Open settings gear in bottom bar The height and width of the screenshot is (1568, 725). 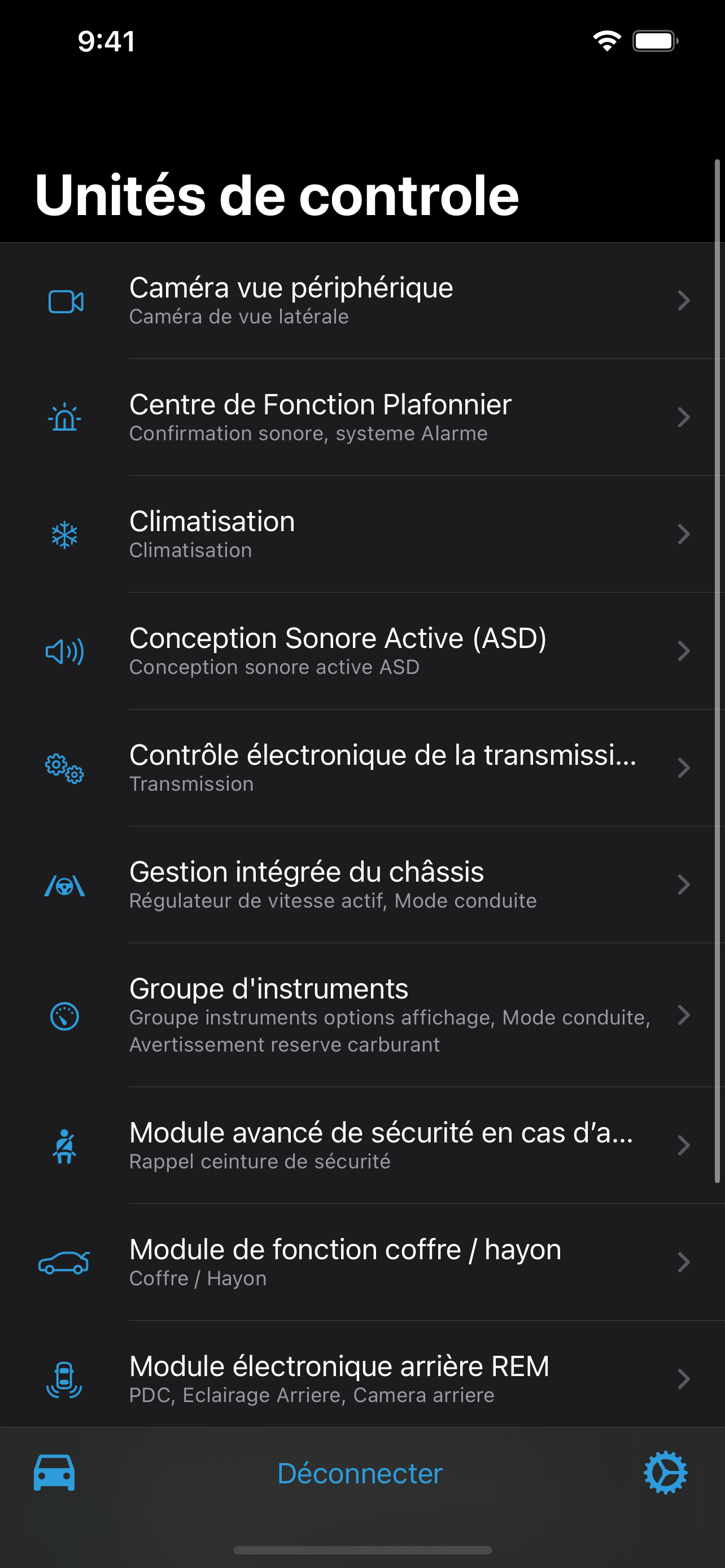pos(665,1473)
